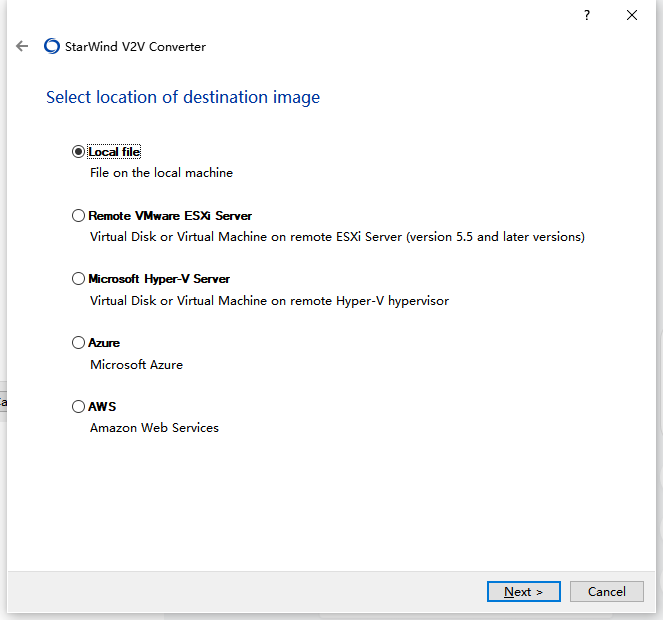Click 'remote Hyper-V hypervisor' description
This screenshot has height=620, width=663.
click(x=269, y=301)
